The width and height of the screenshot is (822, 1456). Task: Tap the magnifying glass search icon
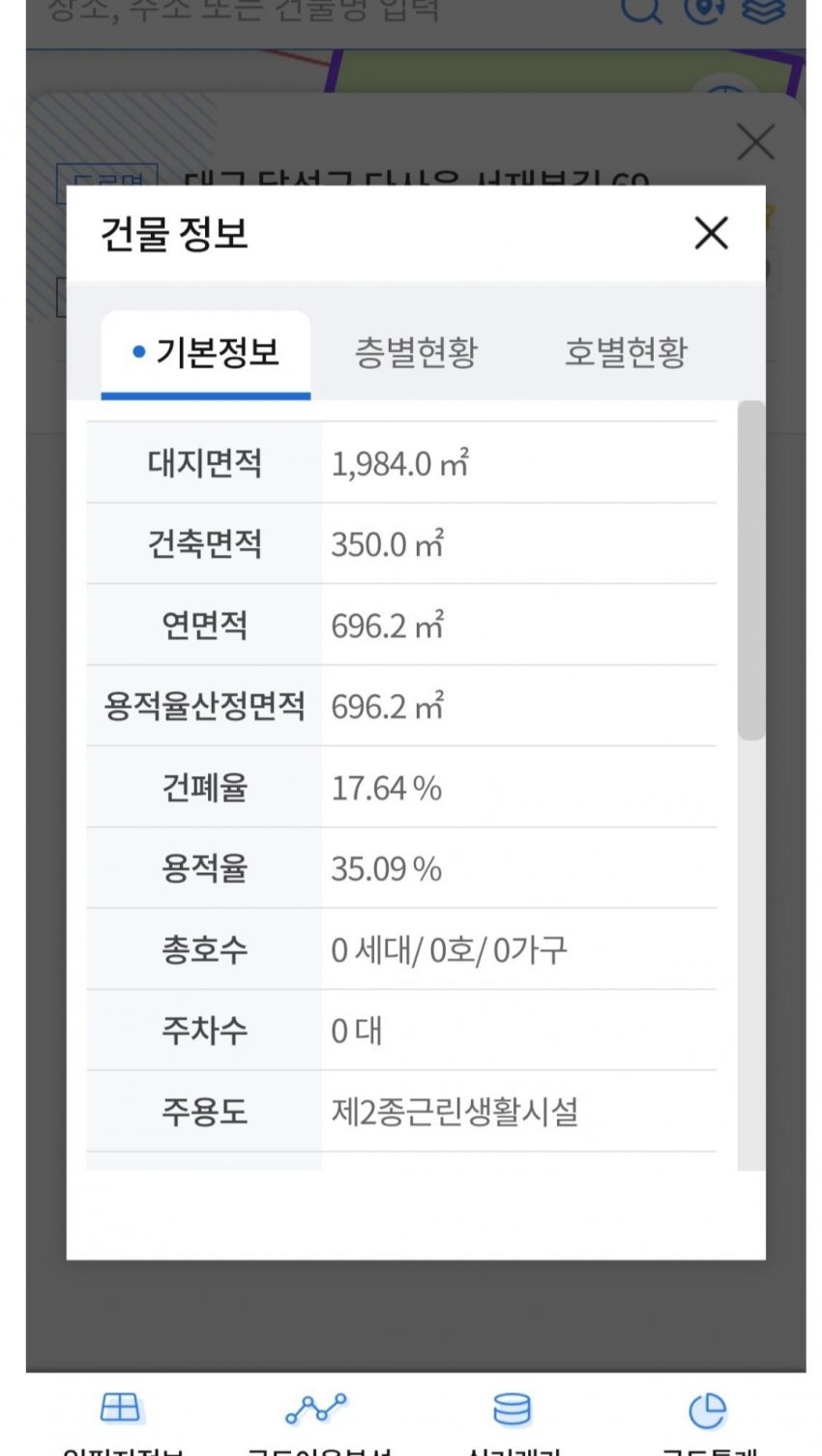640,10
